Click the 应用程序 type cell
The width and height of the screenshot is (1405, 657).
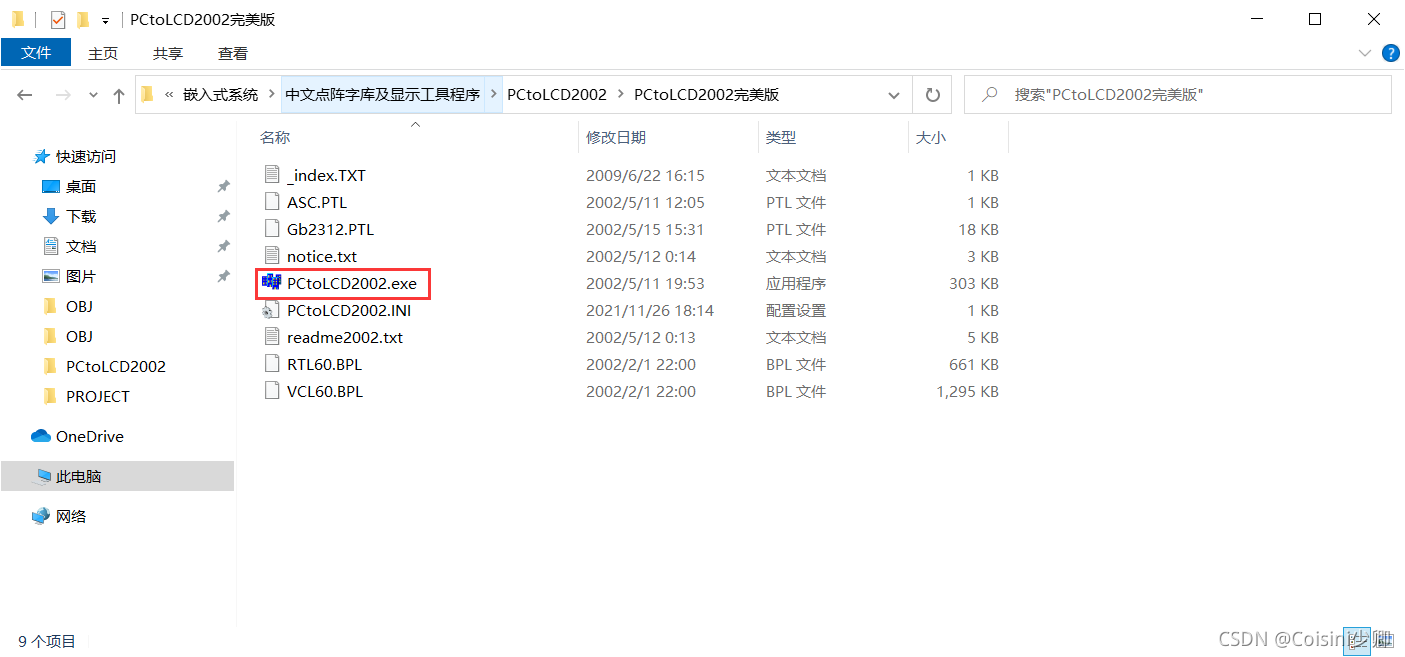pyautogui.click(x=796, y=283)
